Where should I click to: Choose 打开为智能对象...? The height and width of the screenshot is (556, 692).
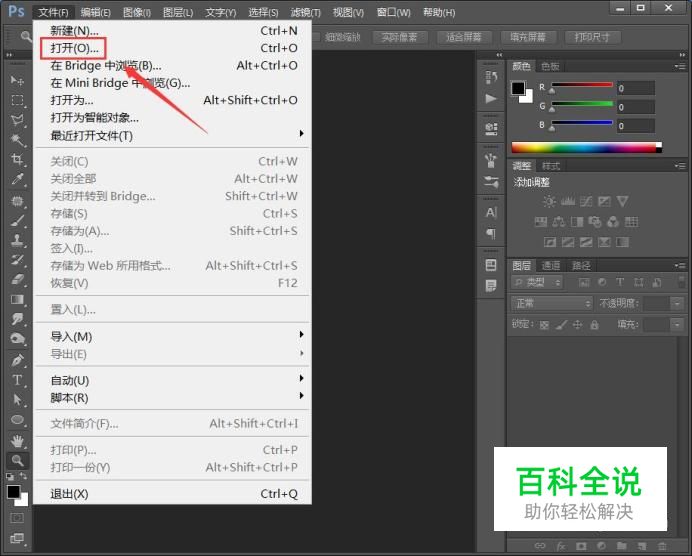(172, 118)
